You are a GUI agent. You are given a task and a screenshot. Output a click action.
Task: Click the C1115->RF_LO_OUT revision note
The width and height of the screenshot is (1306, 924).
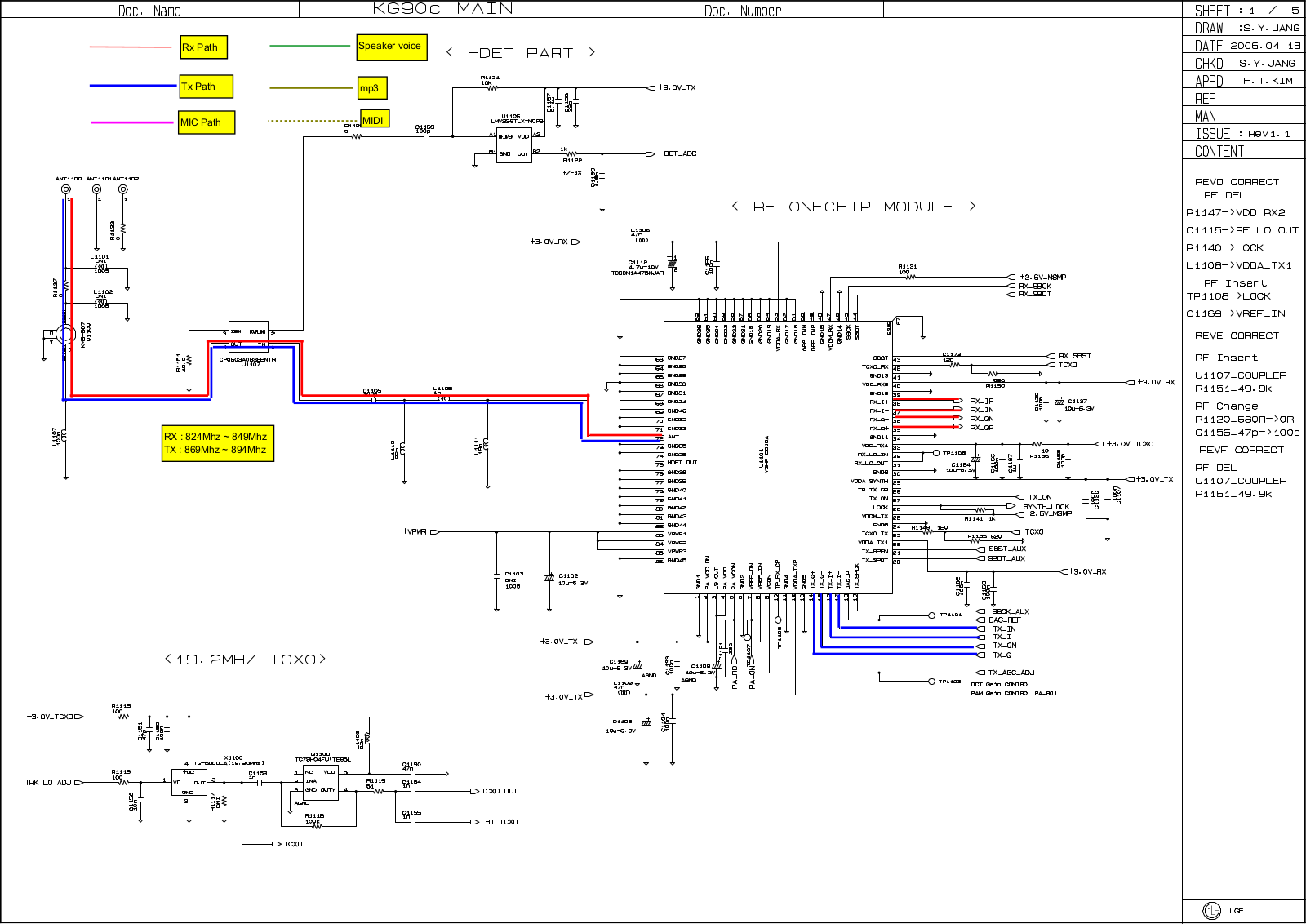pyautogui.click(x=1242, y=230)
